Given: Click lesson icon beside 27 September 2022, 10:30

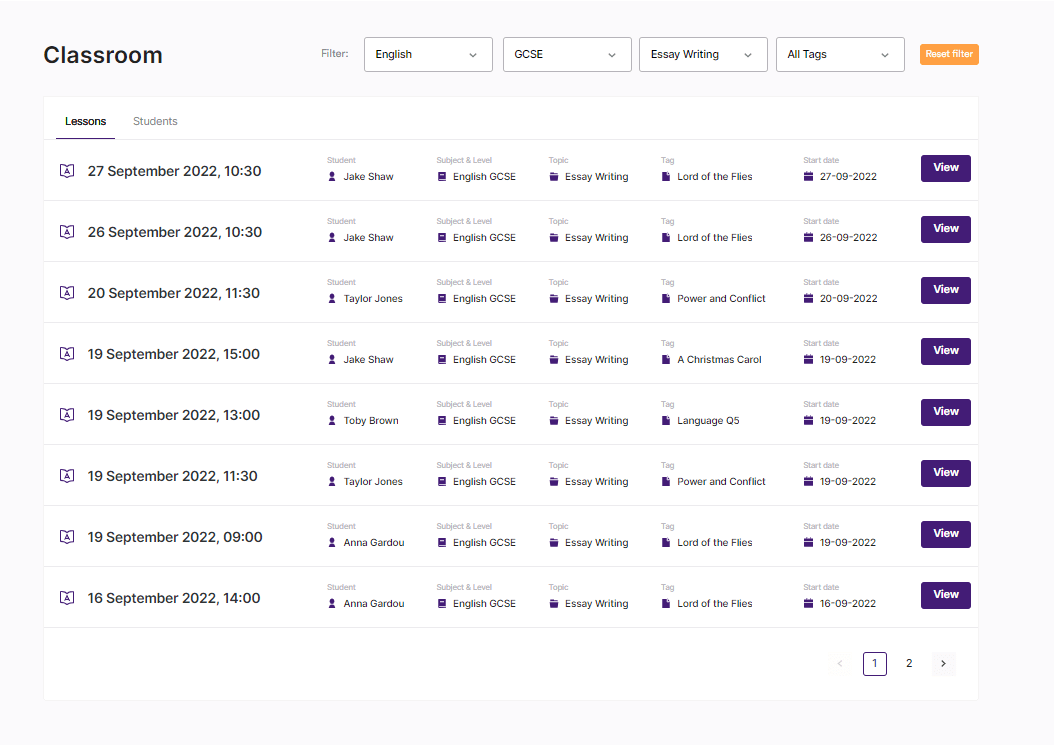Looking at the screenshot, I should (67, 171).
